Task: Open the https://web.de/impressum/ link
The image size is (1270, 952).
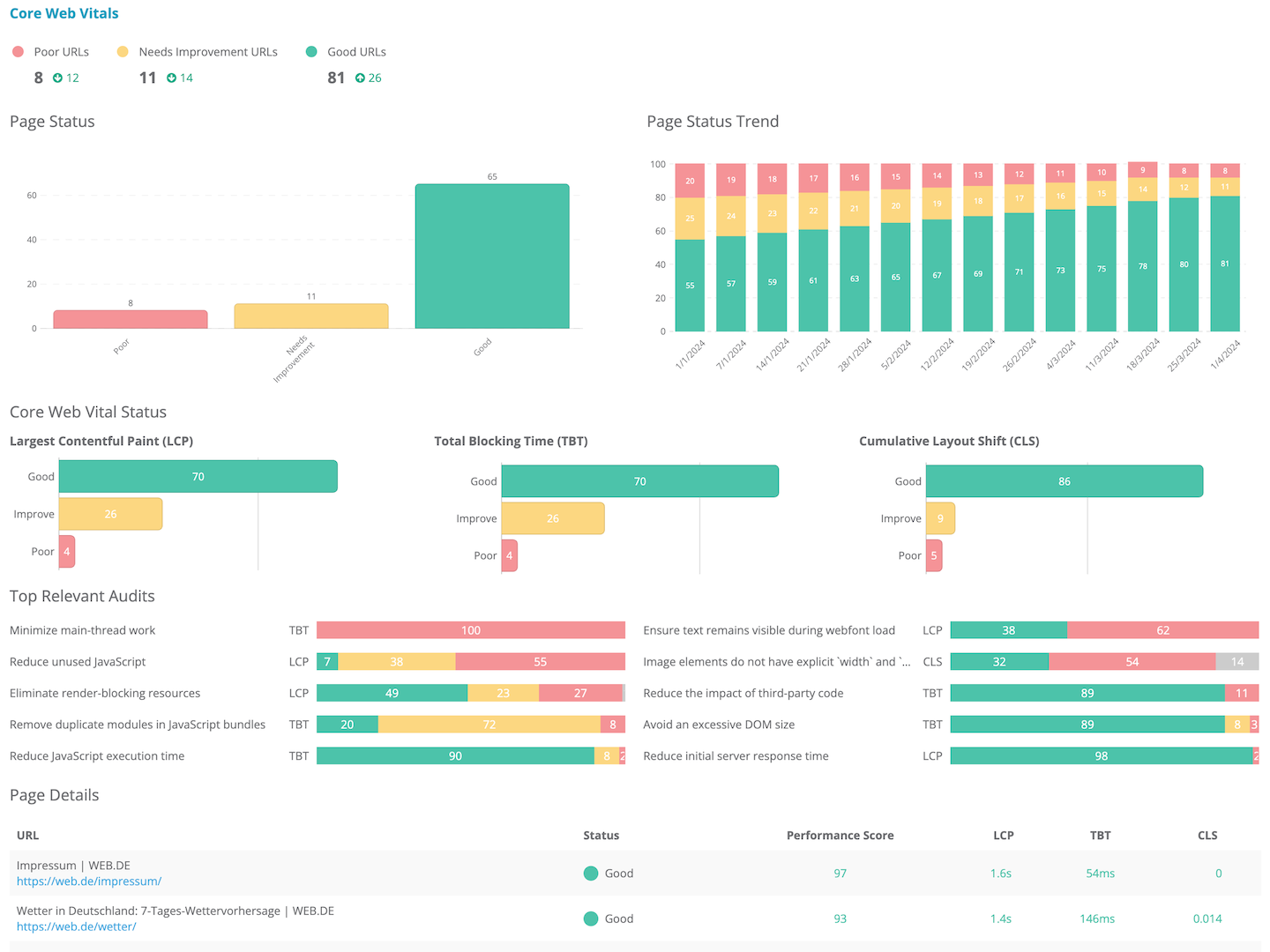Action: click(x=89, y=881)
